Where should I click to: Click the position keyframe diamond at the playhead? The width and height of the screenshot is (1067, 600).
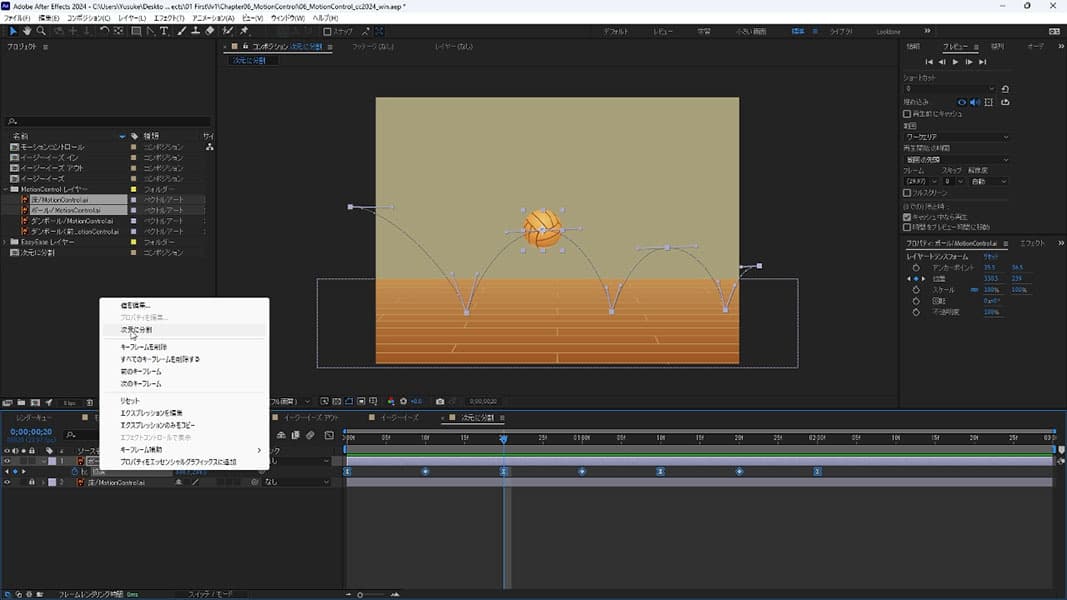(x=504, y=471)
